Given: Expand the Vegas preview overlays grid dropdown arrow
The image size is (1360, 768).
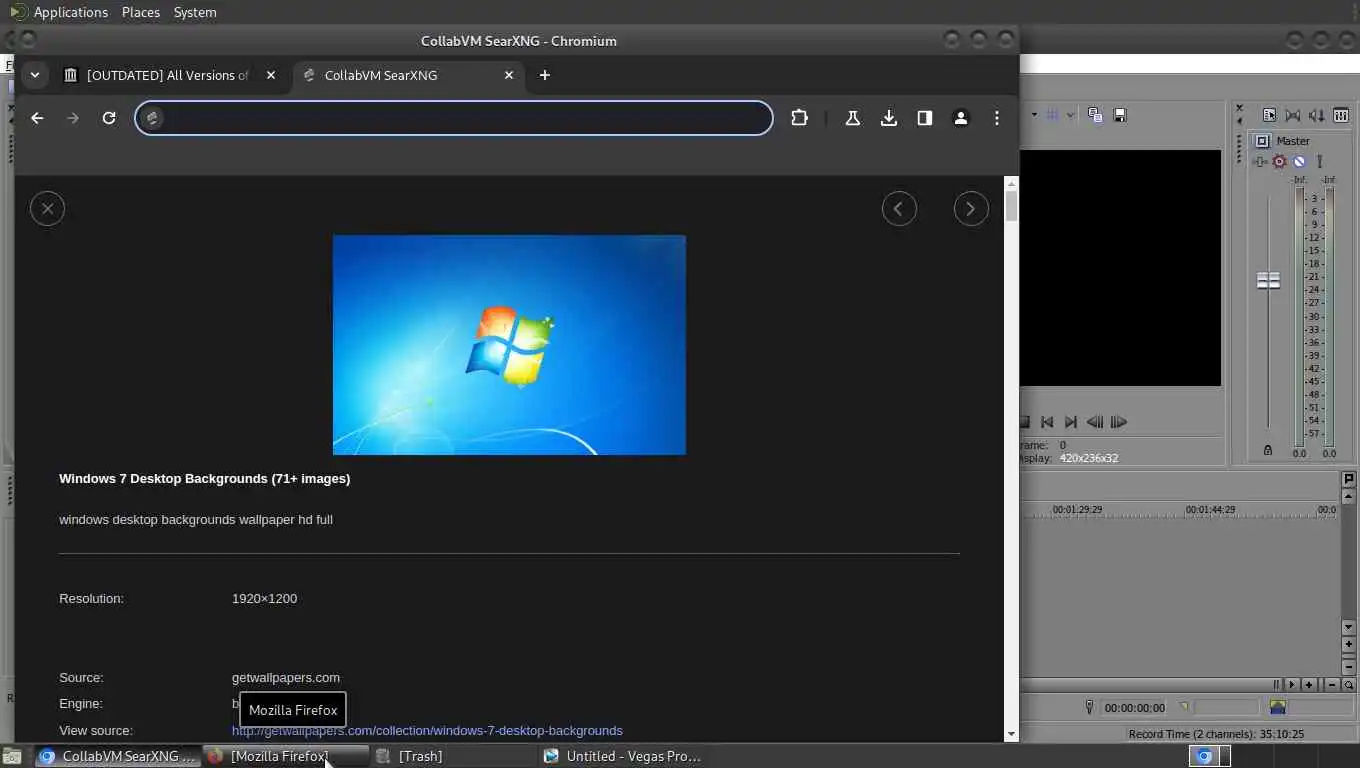Looking at the screenshot, I should click(1070, 115).
